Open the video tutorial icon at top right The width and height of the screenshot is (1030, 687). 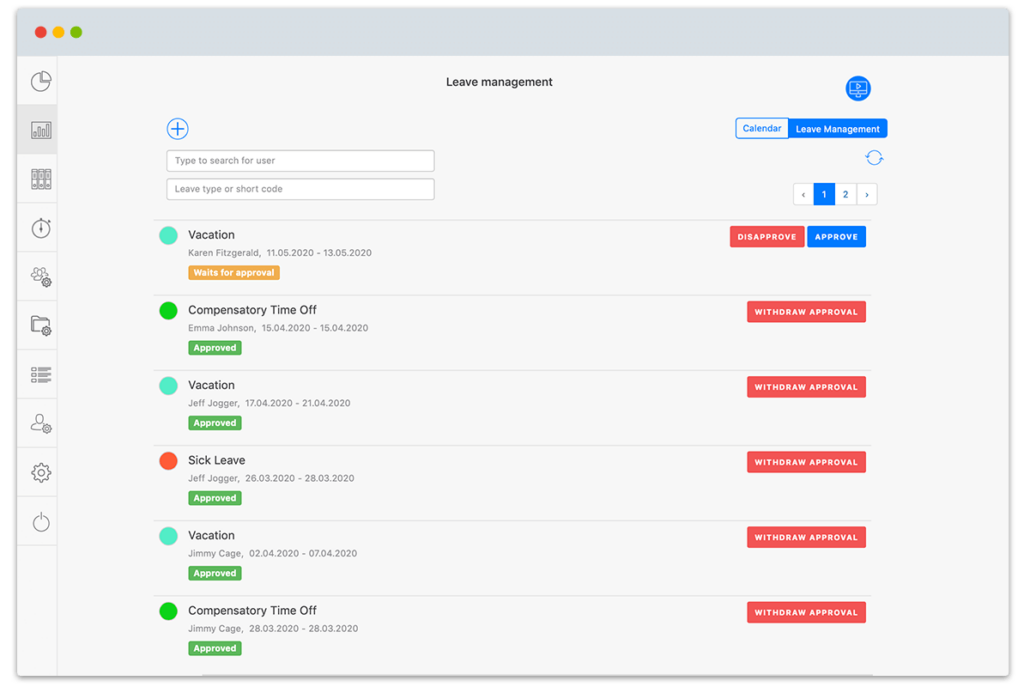point(857,88)
